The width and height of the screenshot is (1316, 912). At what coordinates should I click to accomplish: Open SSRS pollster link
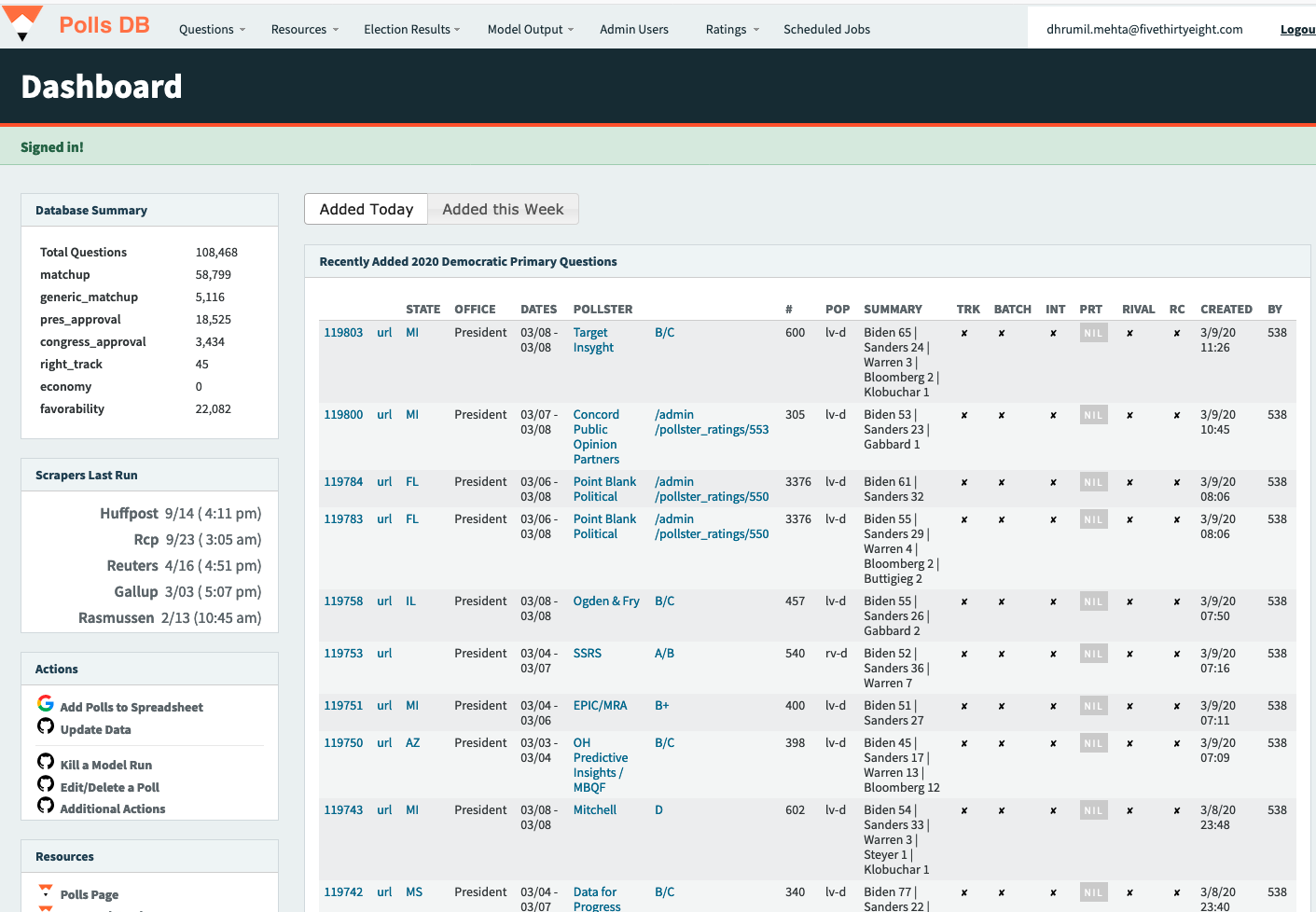coord(588,654)
